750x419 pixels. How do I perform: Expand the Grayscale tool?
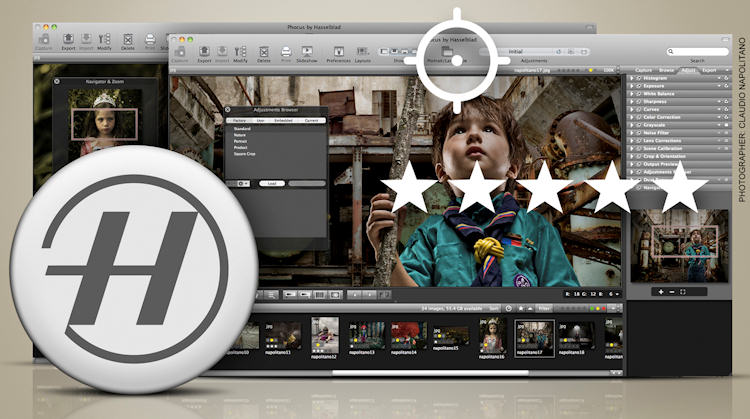(x=632, y=125)
